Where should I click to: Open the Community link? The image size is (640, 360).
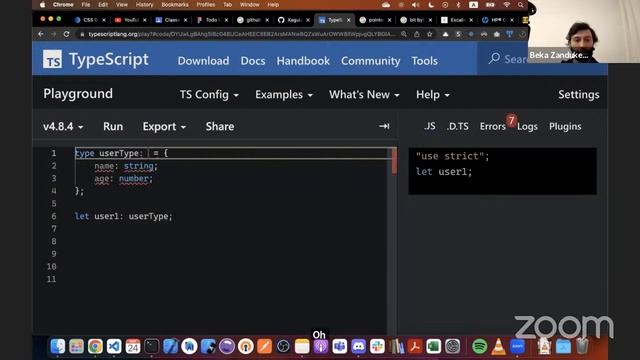coord(371,61)
